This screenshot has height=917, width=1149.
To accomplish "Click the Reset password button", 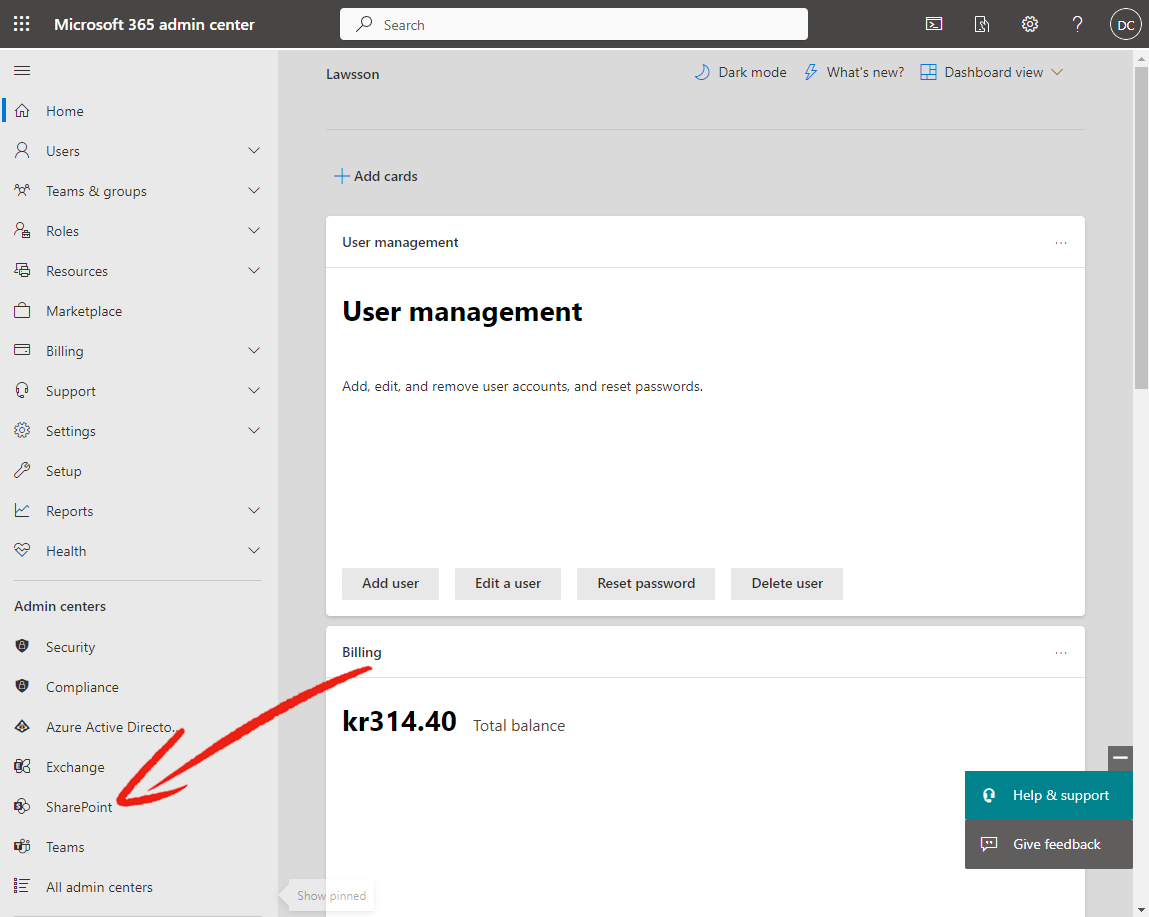I will tap(646, 583).
